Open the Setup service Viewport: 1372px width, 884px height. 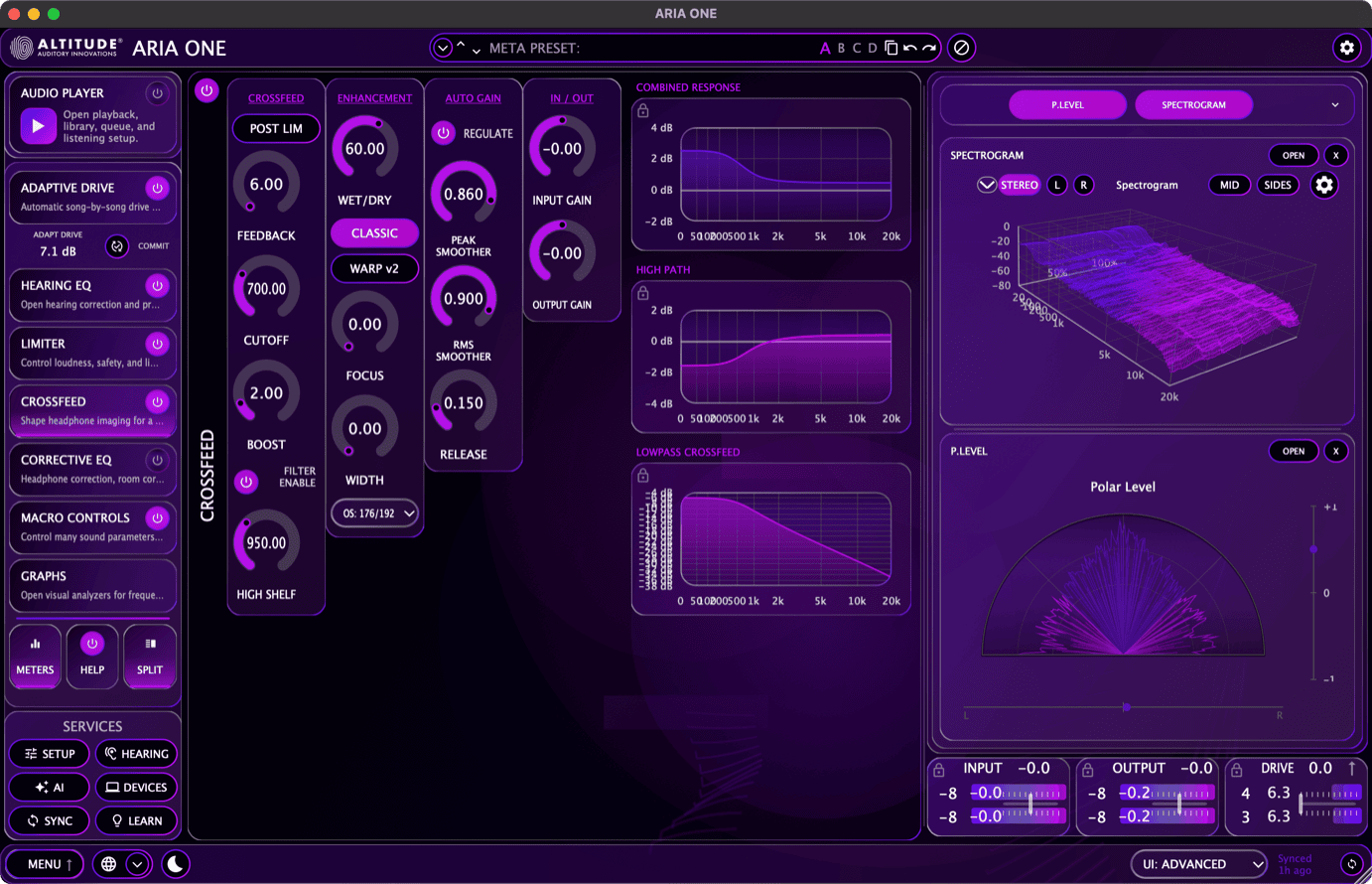pyautogui.click(x=50, y=754)
